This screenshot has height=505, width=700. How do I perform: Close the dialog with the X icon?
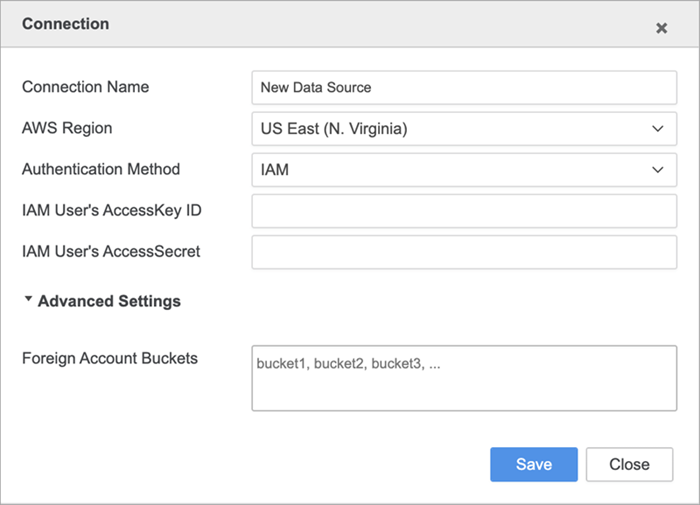point(661,28)
